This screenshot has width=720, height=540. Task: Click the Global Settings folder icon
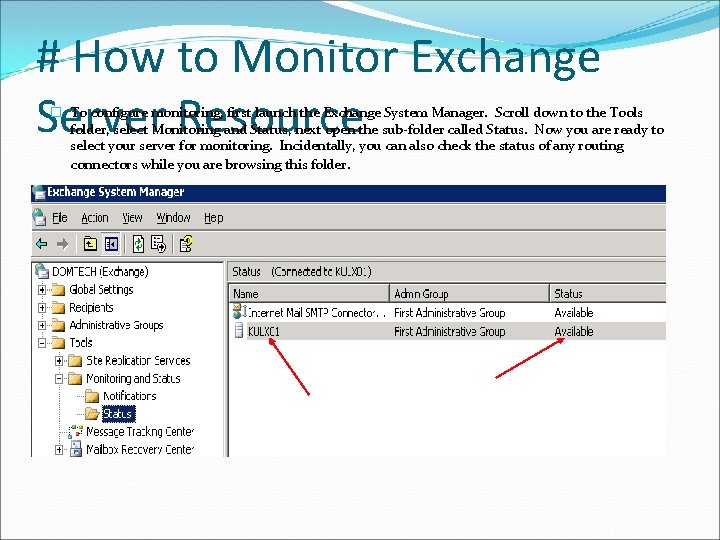pos(58,290)
